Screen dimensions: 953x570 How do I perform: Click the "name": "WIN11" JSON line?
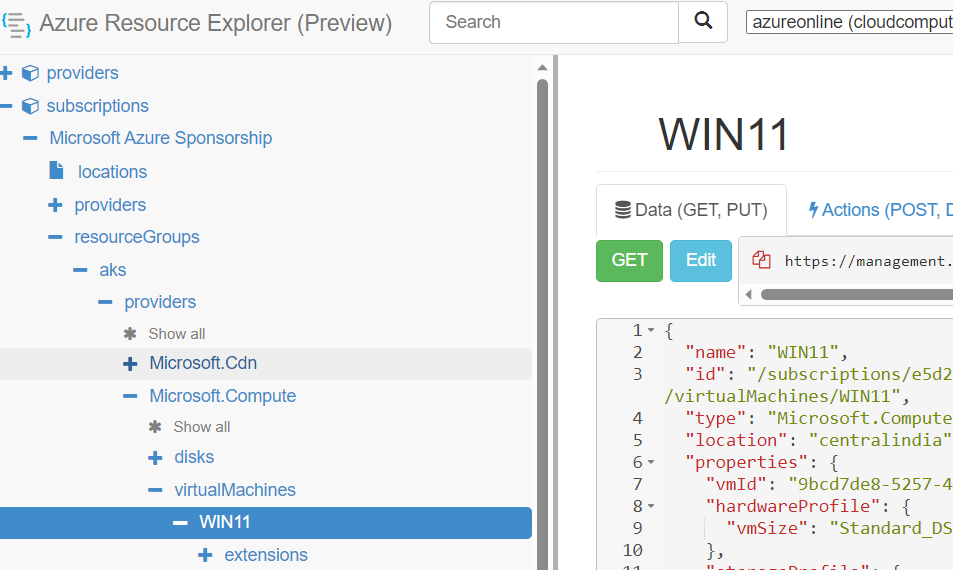pyautogui.click(x=766, y=352)
